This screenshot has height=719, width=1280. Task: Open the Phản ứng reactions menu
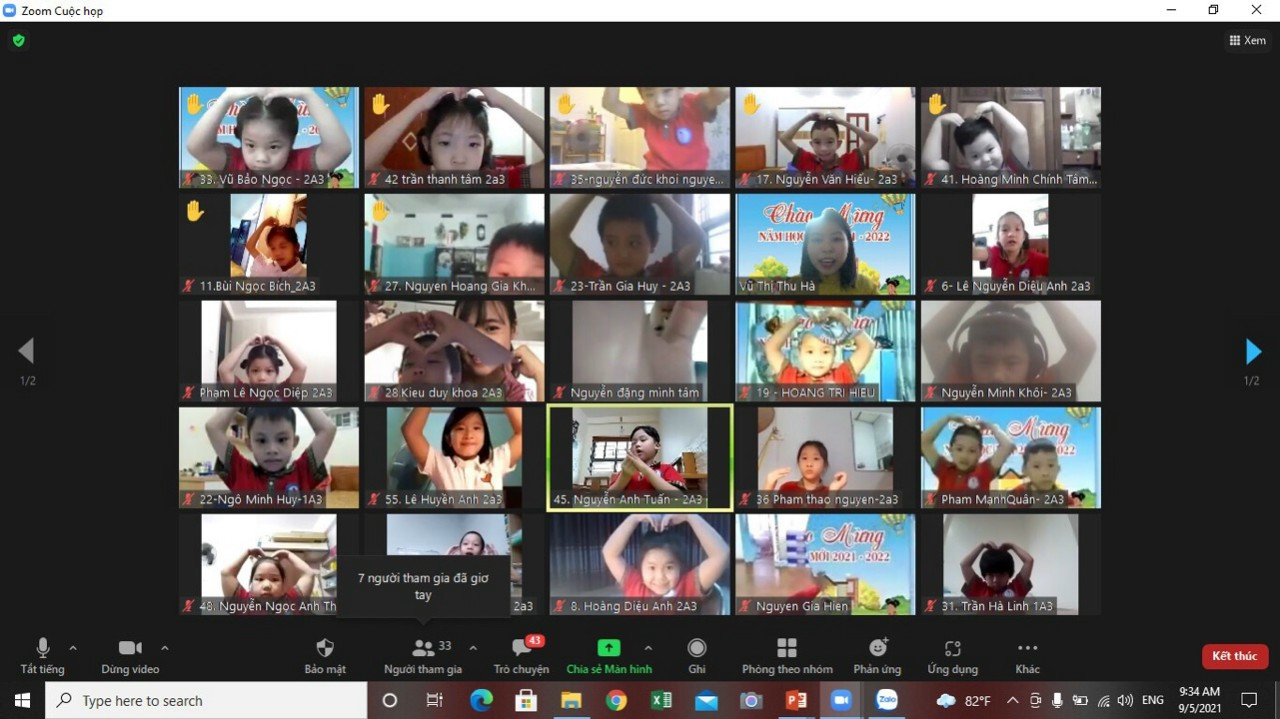tap(877, 649)
